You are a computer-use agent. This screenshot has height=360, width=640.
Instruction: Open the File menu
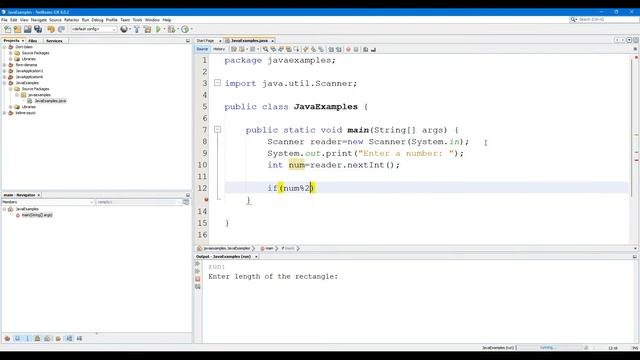(x=4, y=20)
